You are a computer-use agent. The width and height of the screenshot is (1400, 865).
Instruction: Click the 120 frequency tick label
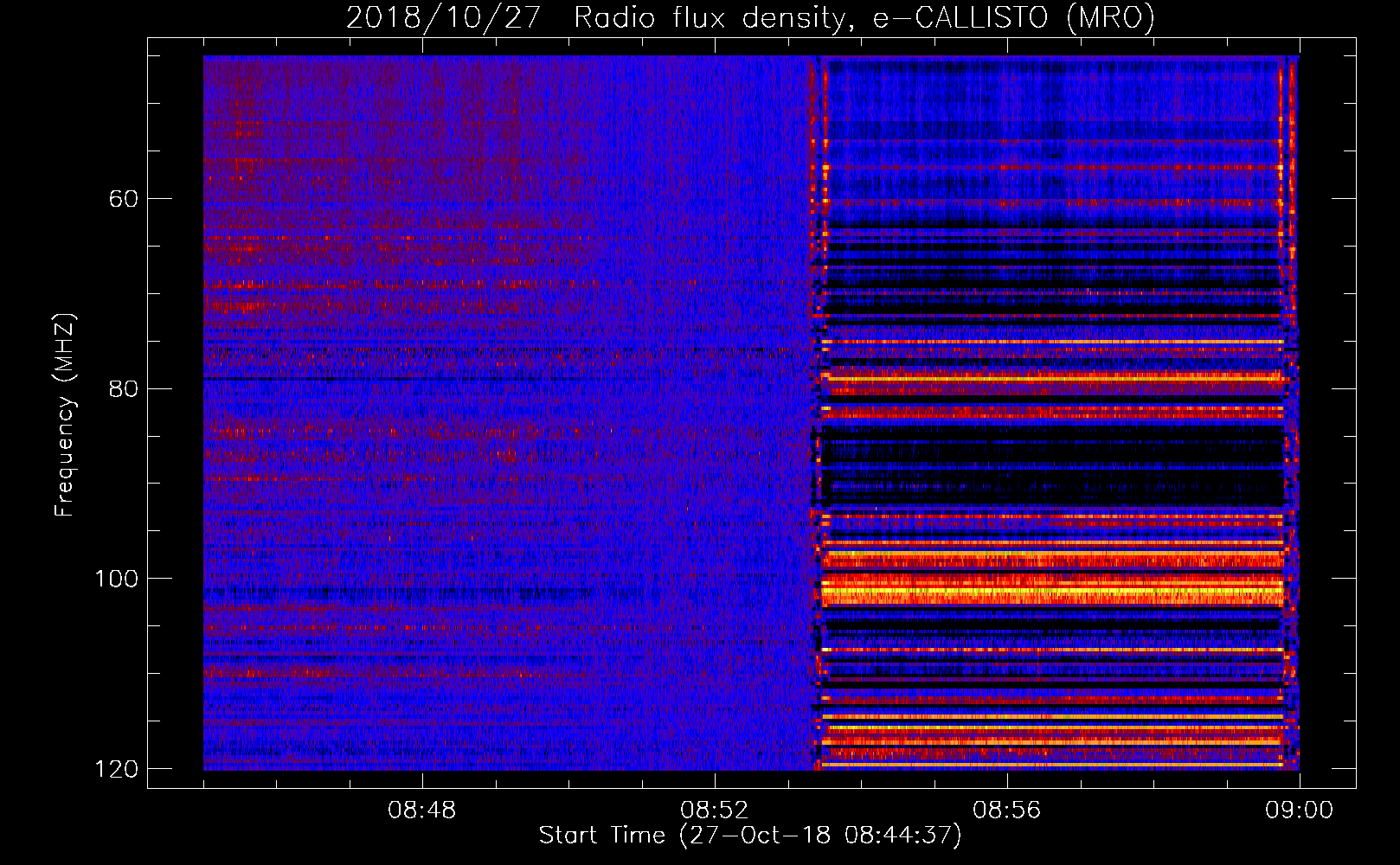tap(116, 769)
